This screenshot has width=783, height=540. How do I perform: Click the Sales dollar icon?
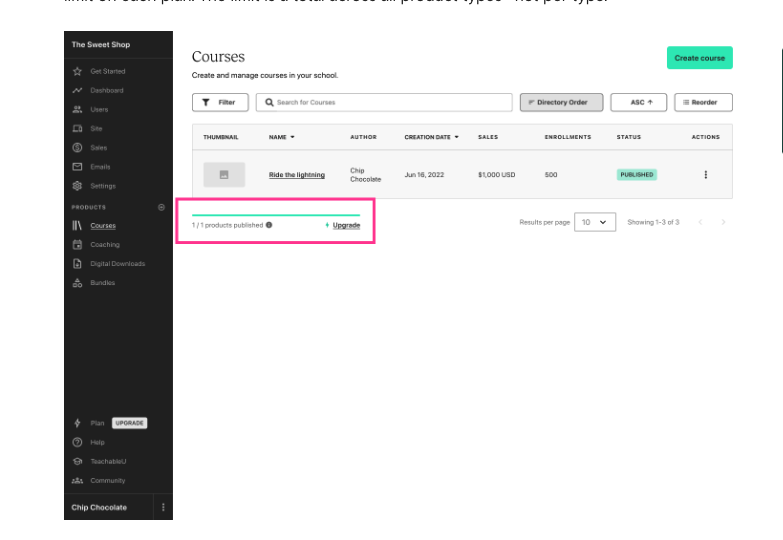(77, 147)
